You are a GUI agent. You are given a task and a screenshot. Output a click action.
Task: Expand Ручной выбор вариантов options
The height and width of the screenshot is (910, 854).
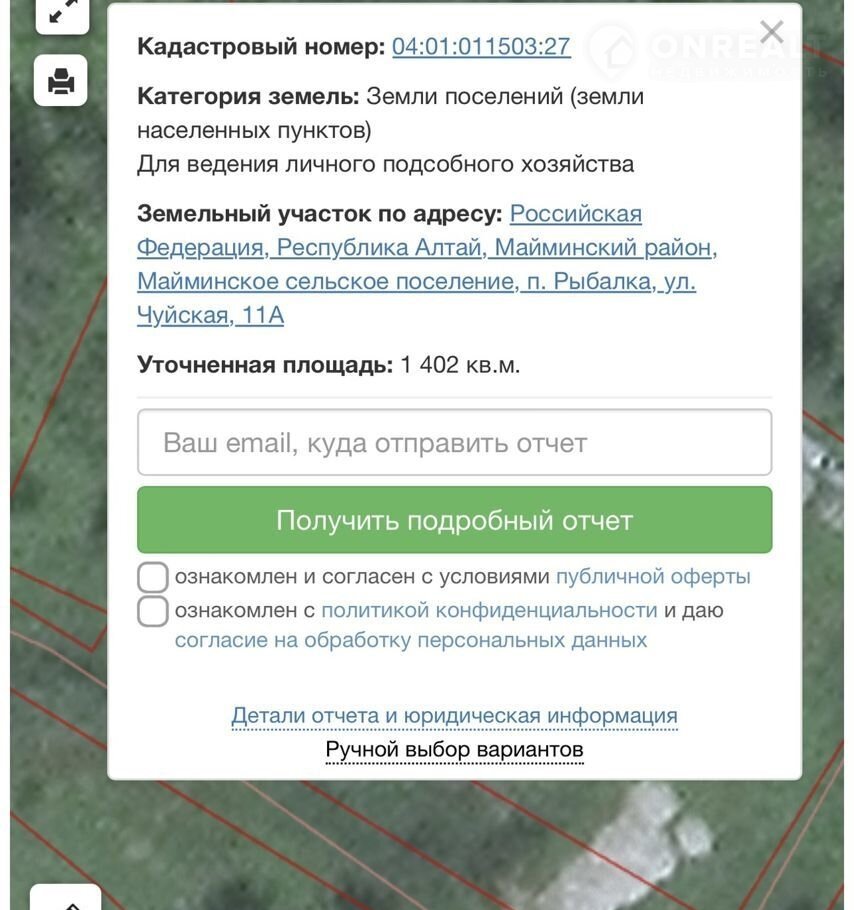click(454, 750)
